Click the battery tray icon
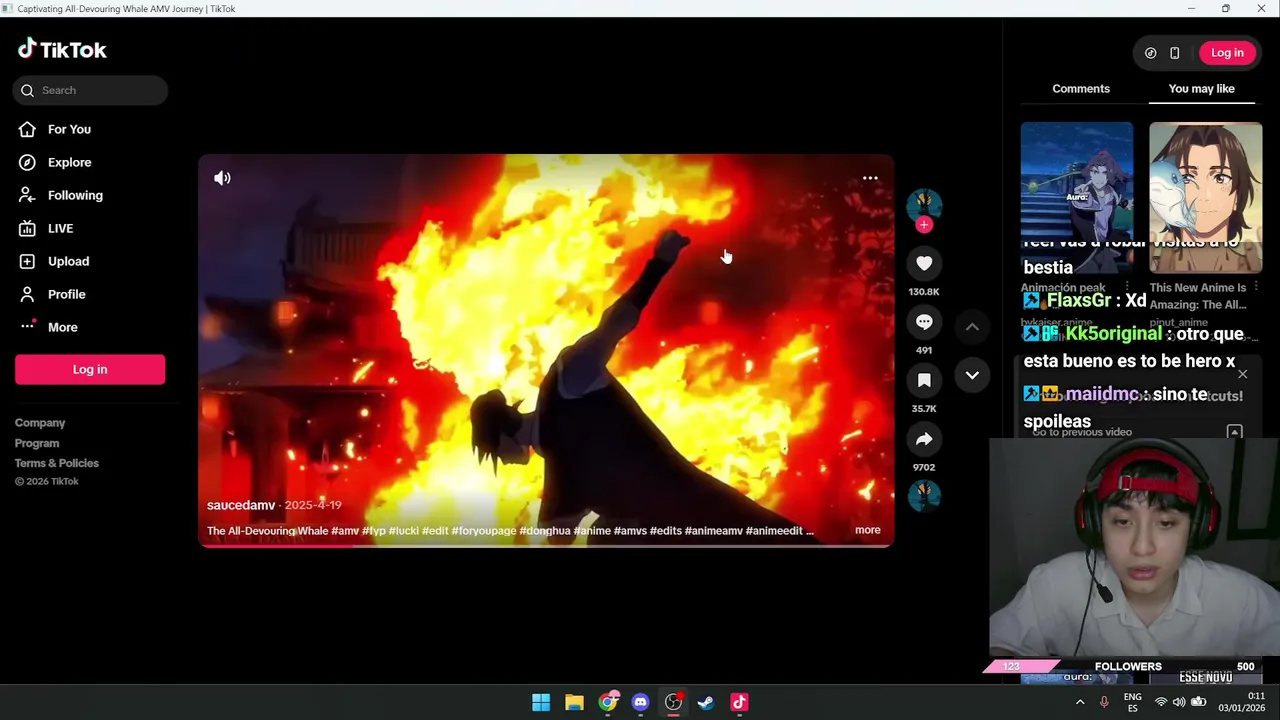The height and width of the screenshot is (720, 1280). coord(1198,703)
